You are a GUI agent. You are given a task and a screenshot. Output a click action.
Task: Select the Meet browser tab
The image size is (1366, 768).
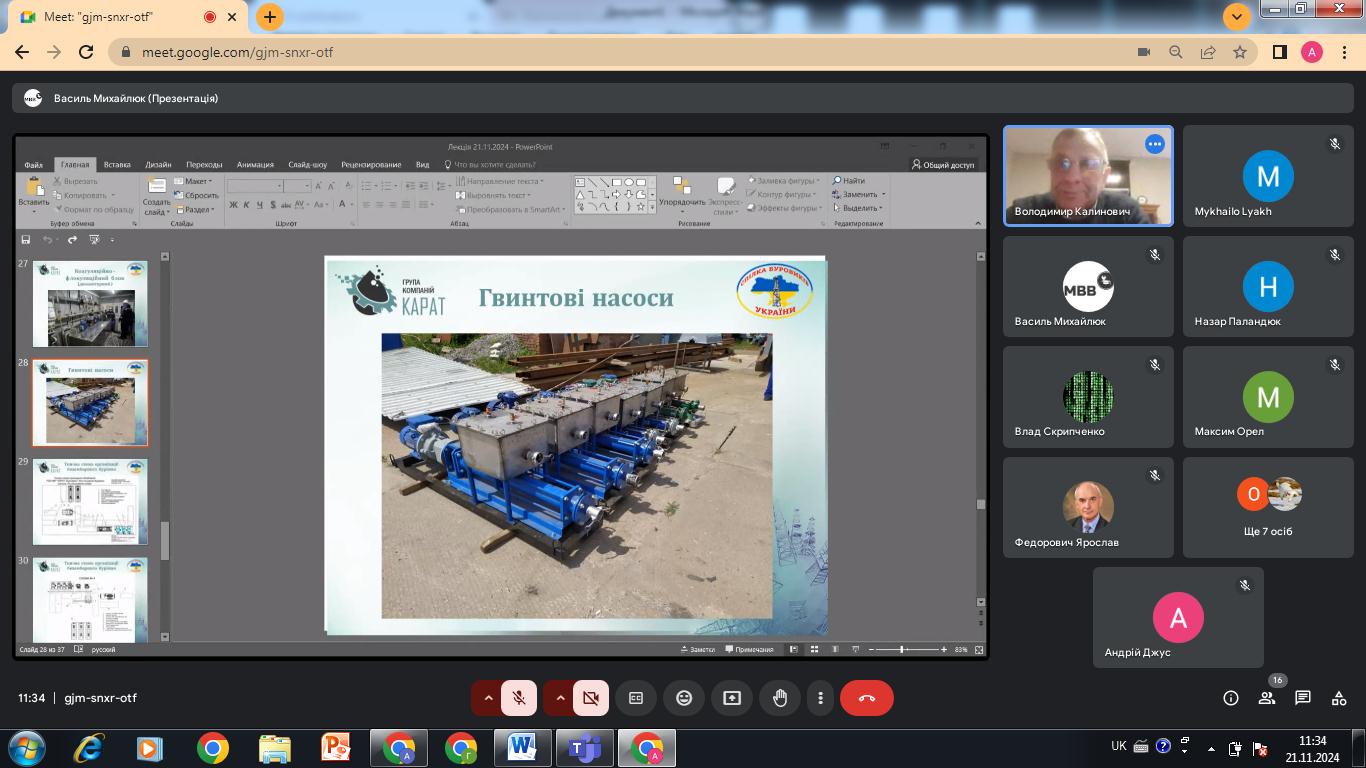[120, 17]
